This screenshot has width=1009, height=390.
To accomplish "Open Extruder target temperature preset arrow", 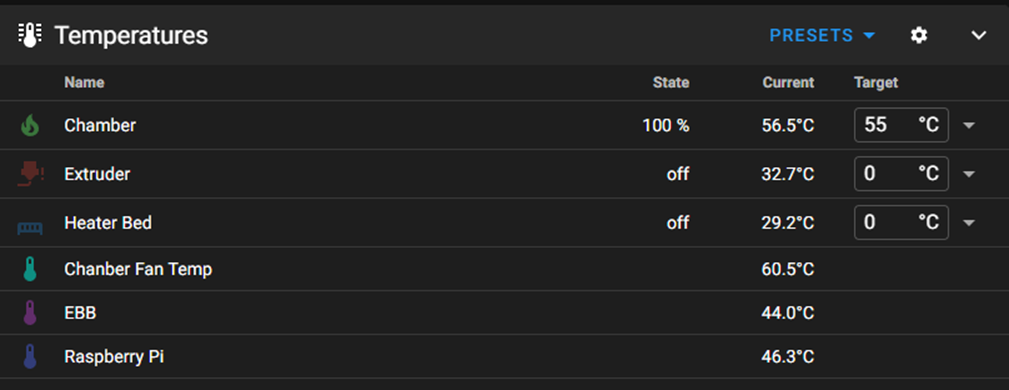I will pyautogui.click(x=969, y=174).
